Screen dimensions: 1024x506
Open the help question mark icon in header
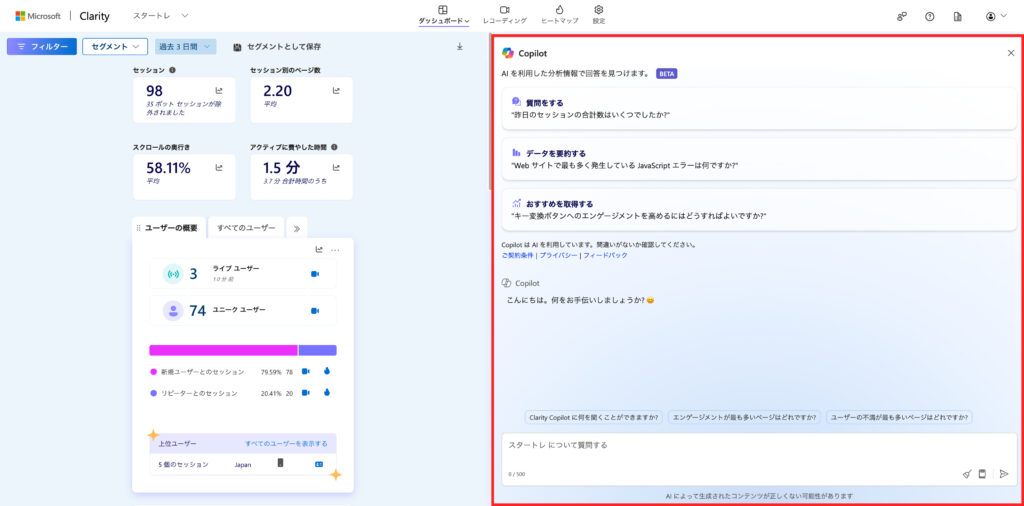pyautogui.click(x=929, y=16)
